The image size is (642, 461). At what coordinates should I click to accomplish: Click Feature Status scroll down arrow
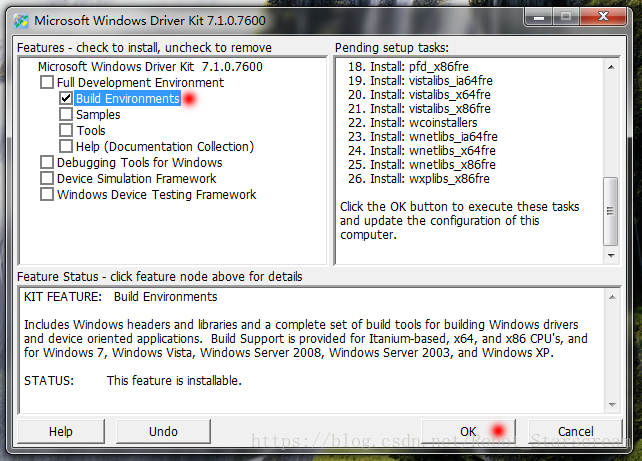[x=612, y=405]
